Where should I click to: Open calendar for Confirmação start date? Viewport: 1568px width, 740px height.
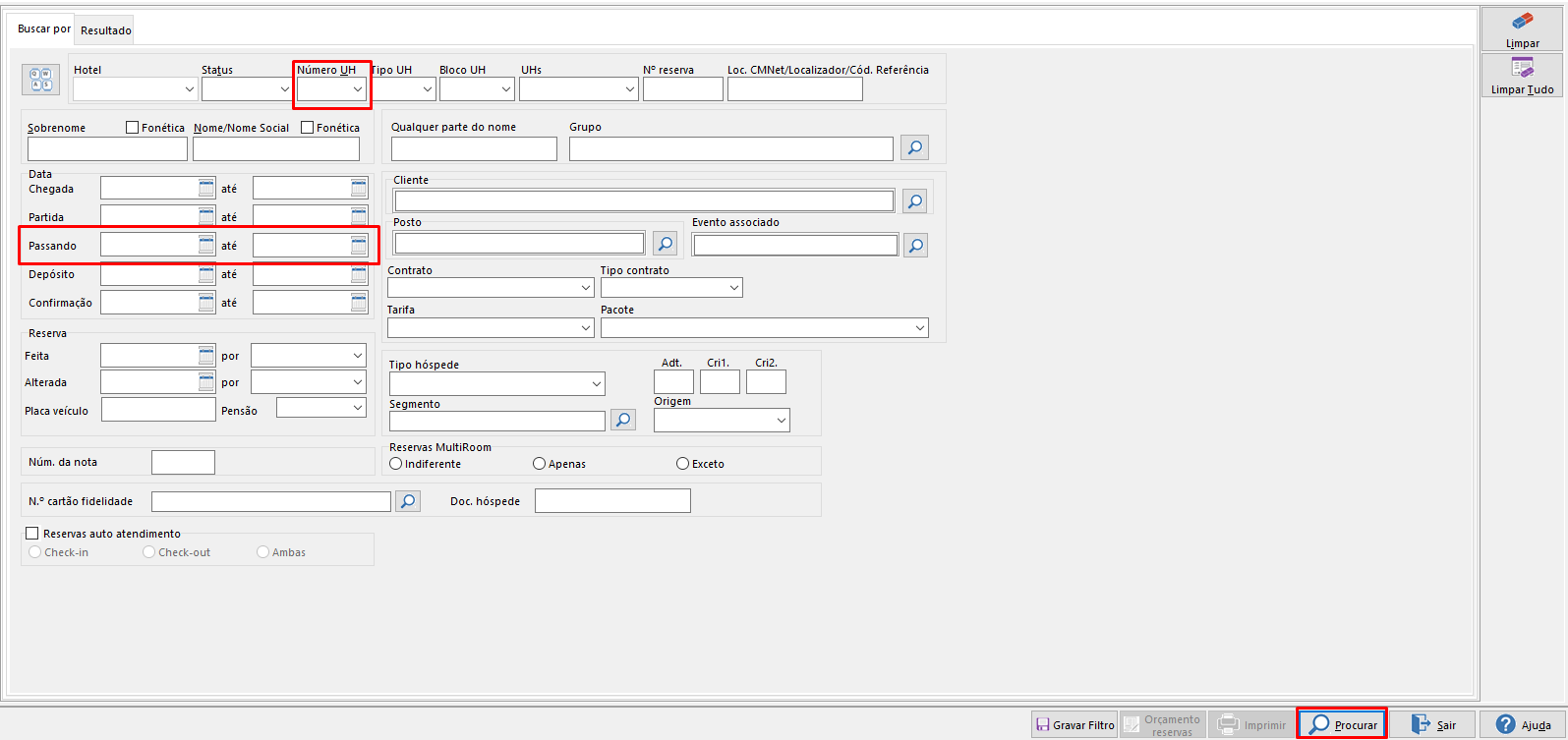point(206,302)
